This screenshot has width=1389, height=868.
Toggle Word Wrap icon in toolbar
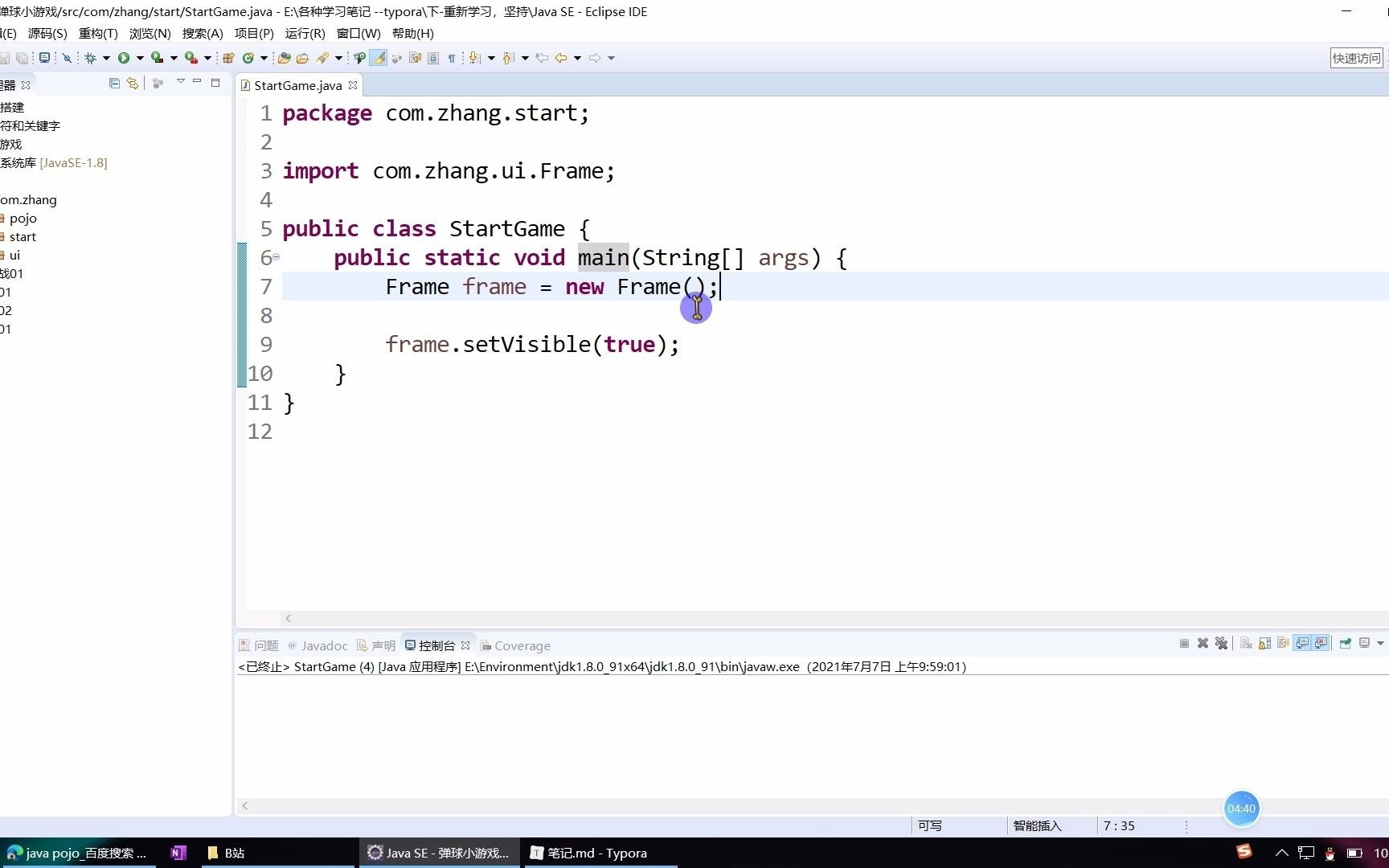415,58
